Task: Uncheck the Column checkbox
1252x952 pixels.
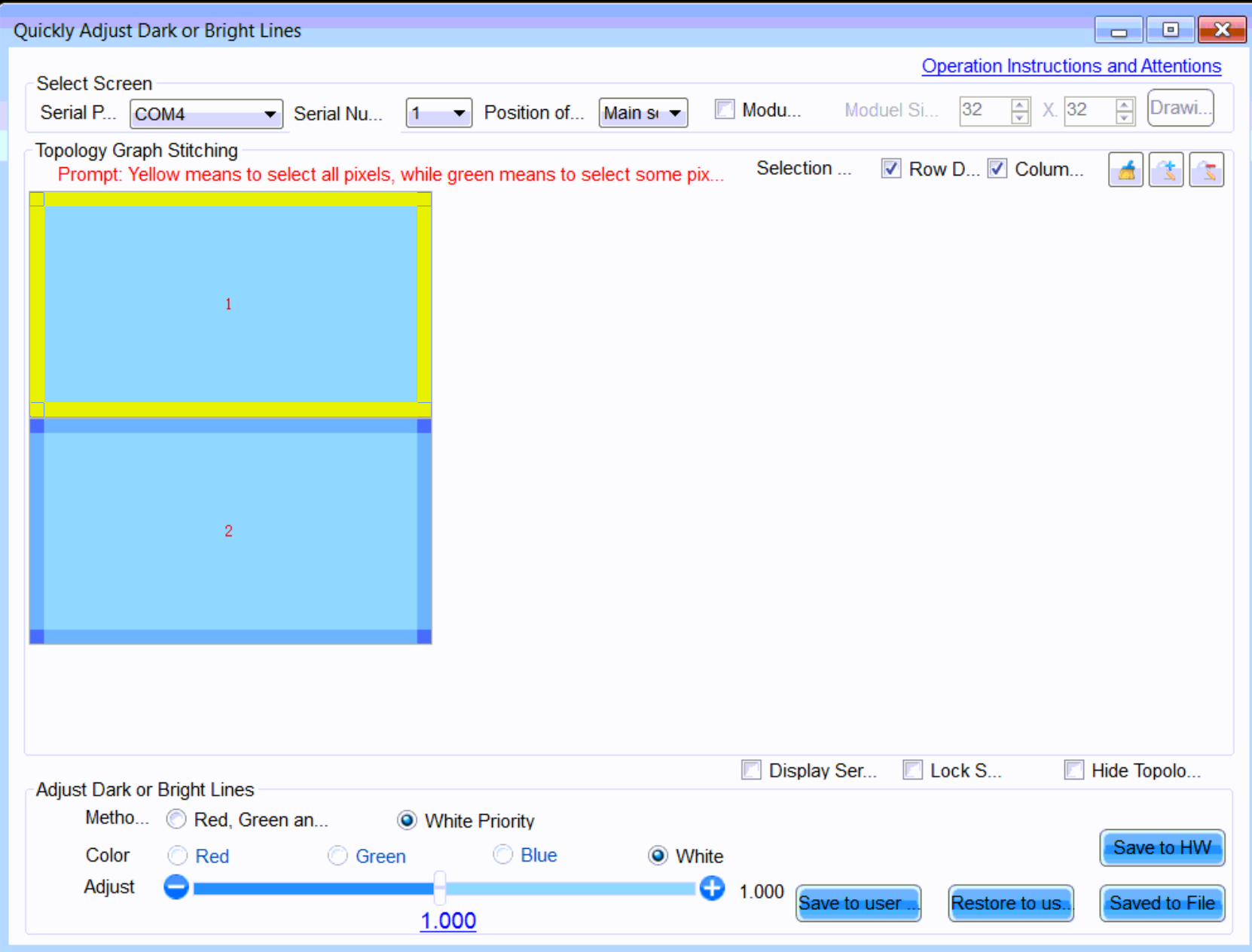Action: pos(997,169)
